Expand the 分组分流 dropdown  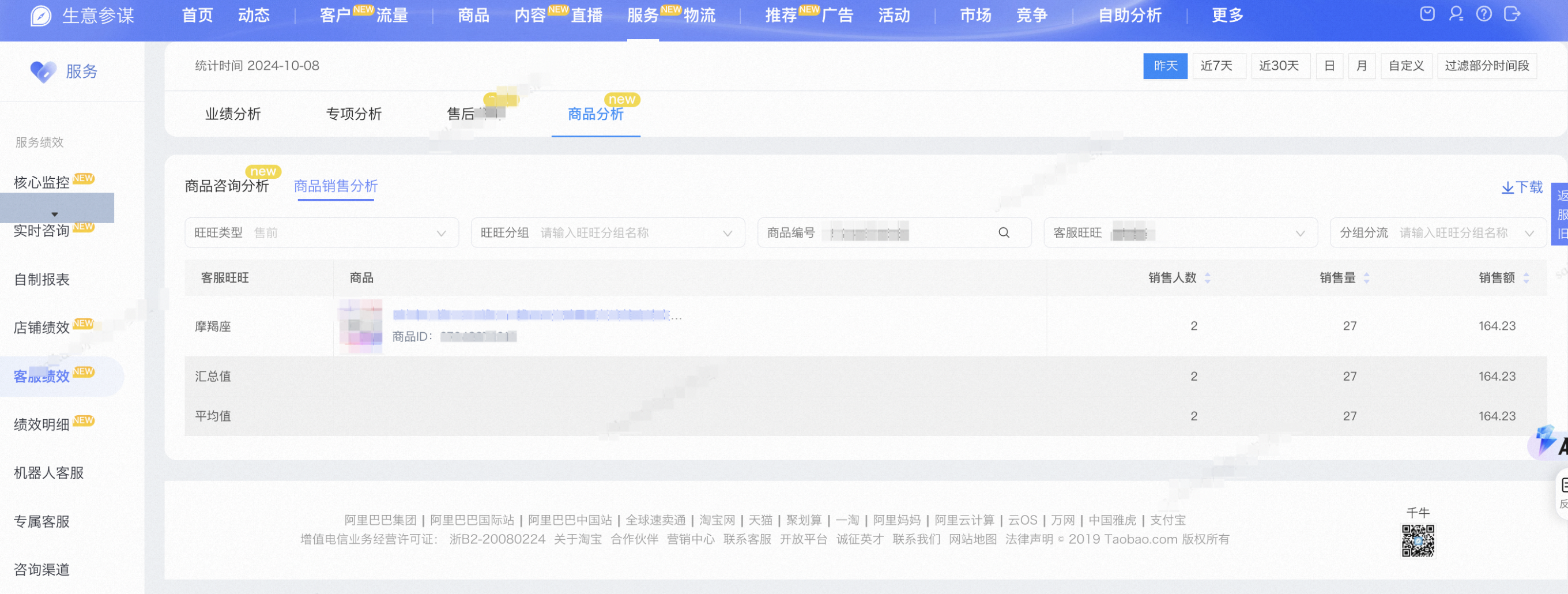[x=1438, y=233]
